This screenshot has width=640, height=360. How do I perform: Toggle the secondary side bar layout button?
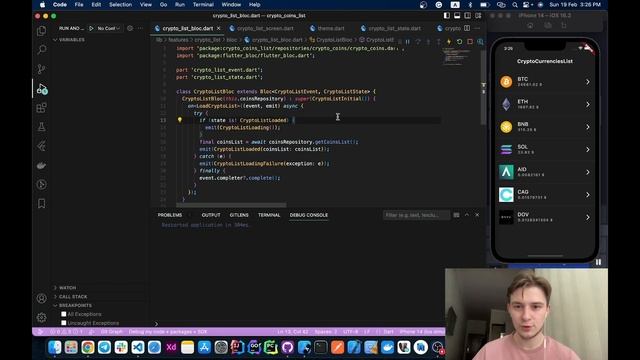tap(468, 16)
